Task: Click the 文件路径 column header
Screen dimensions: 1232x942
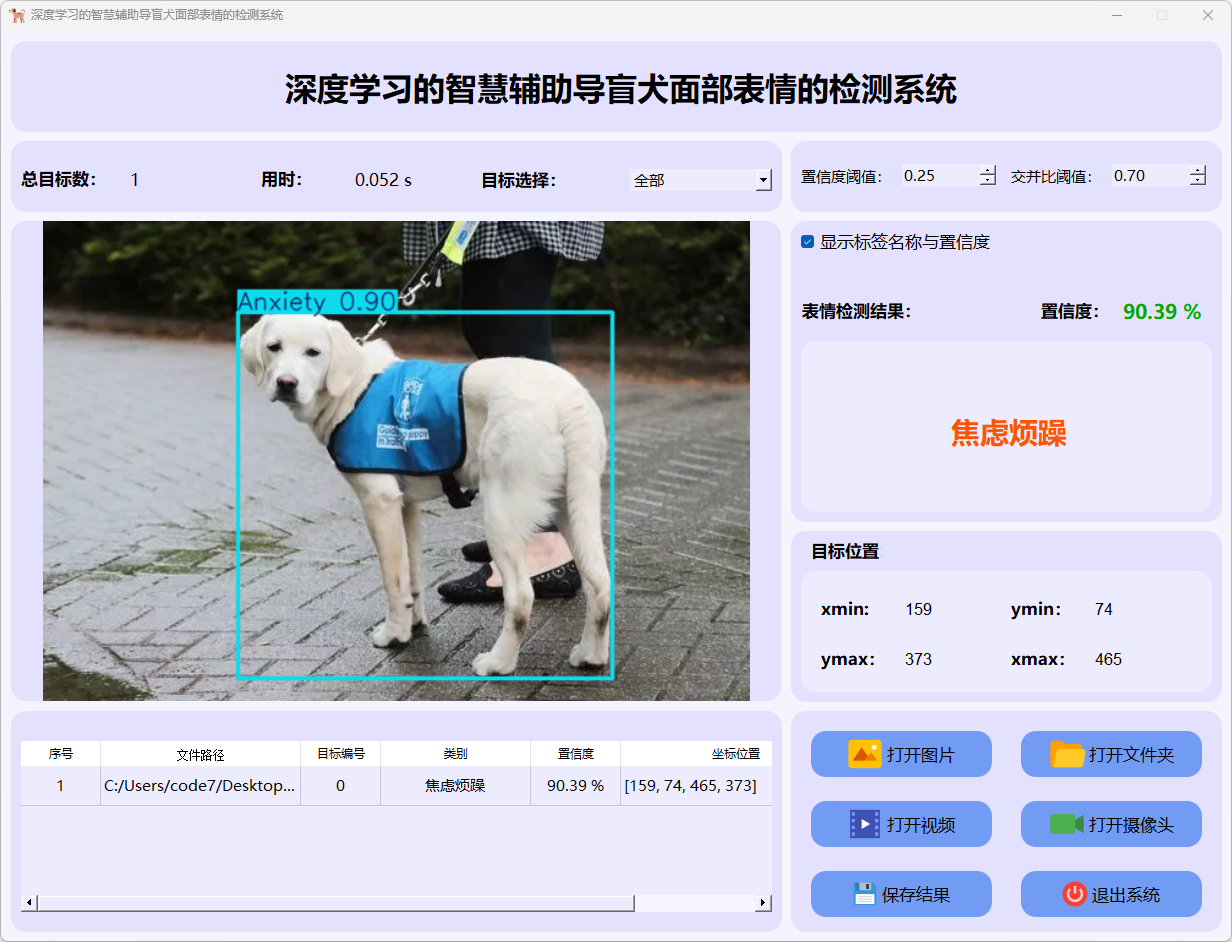Action: (200, 754)
